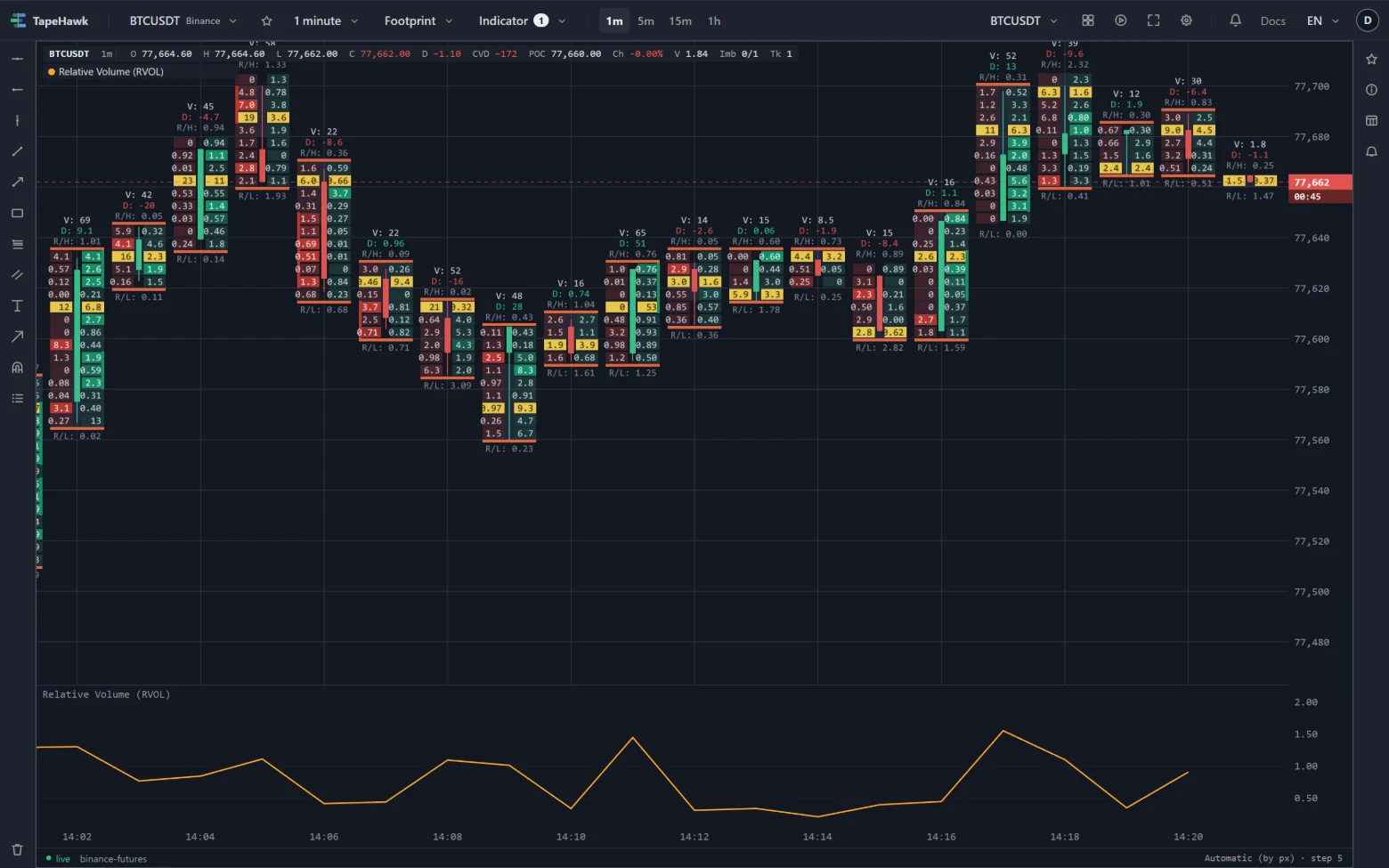
Task: Open the 1 minute interval dropdown
Action: coord(326,20)
